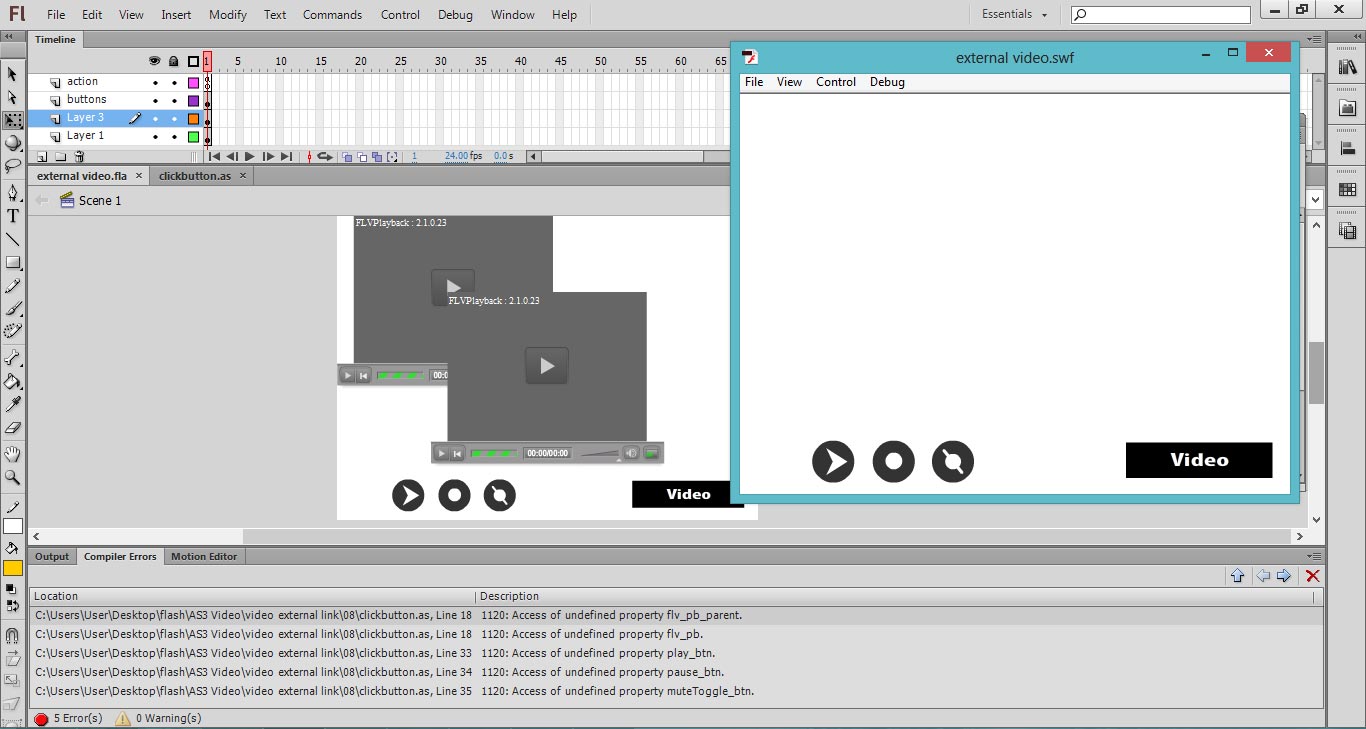Image resolution: width=1366 pixels, height=729 pixels.
Task: Open the Commands menu in Flash
Action: click(332, 15)
